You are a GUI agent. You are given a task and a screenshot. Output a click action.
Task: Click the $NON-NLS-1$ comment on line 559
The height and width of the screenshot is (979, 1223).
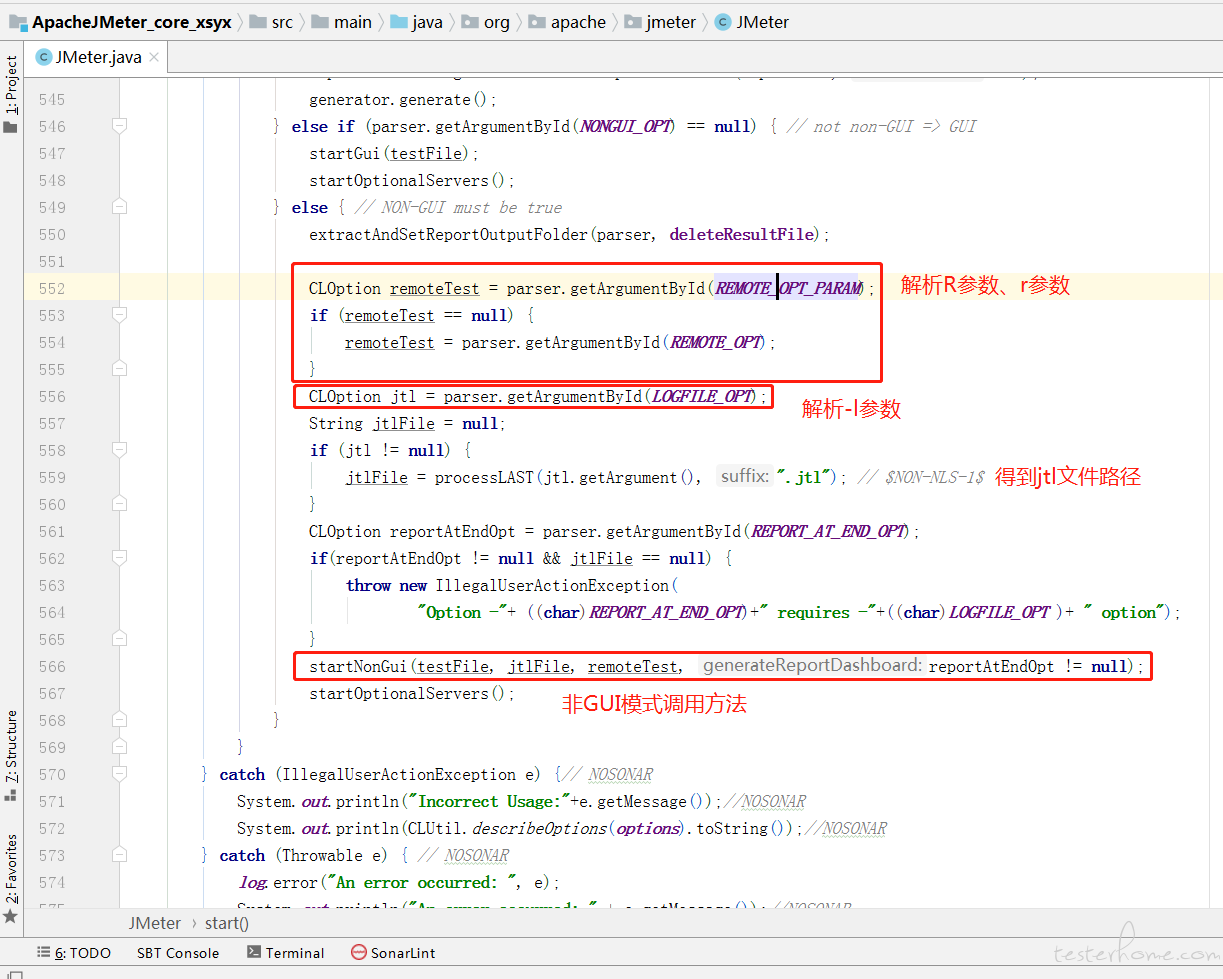point(921,477)
